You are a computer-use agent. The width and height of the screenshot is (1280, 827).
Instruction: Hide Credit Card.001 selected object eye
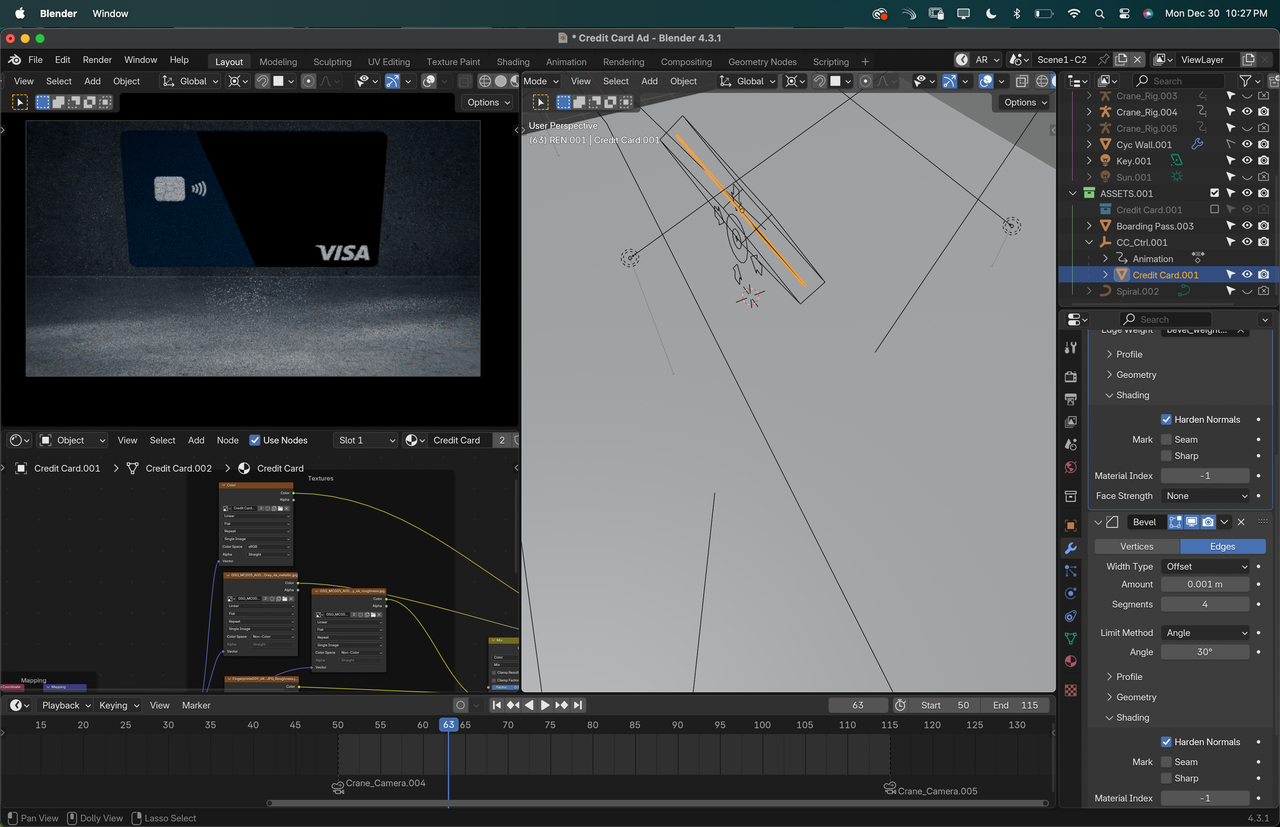(1247, 275)
